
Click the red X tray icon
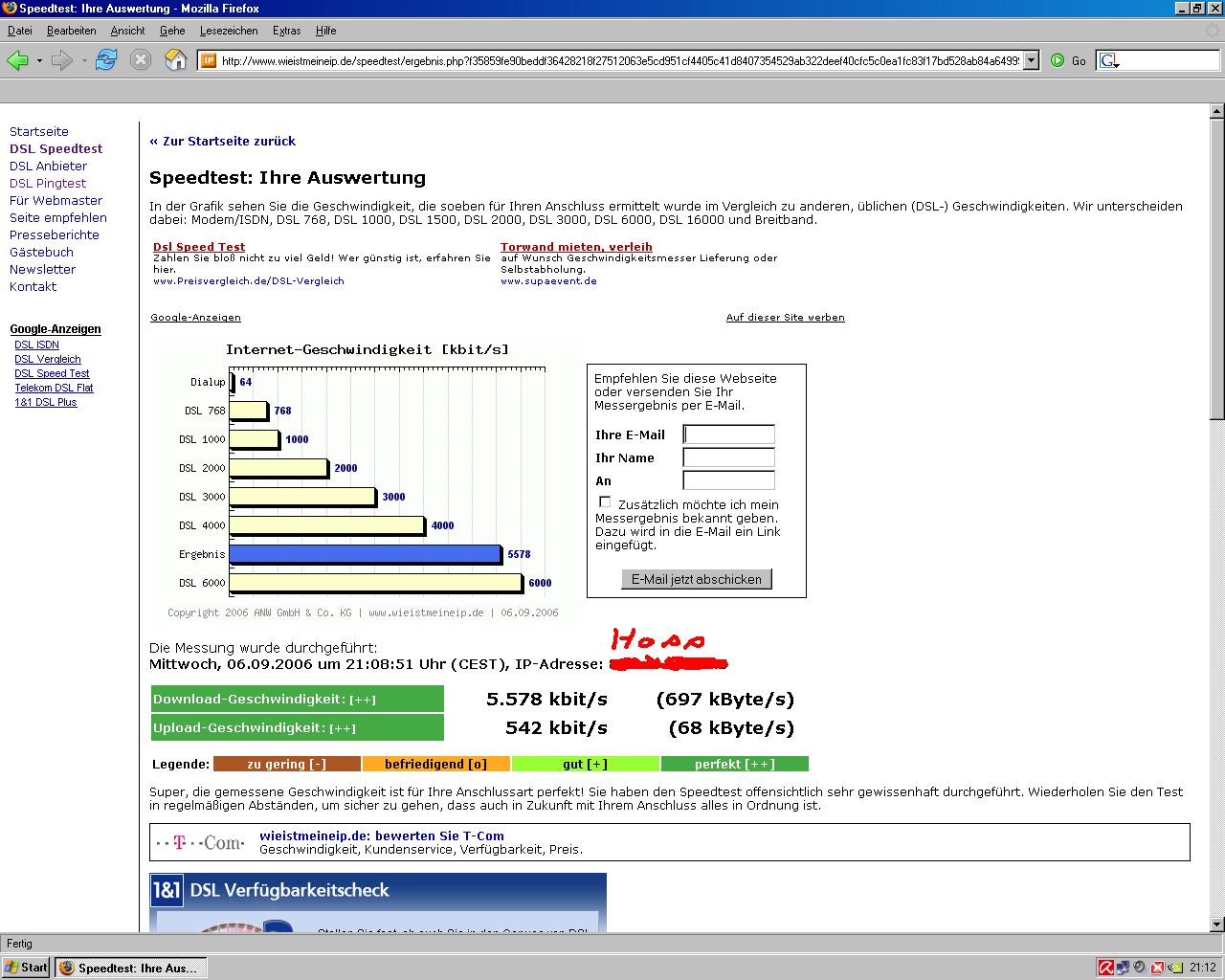click(x=1156, y=968)
